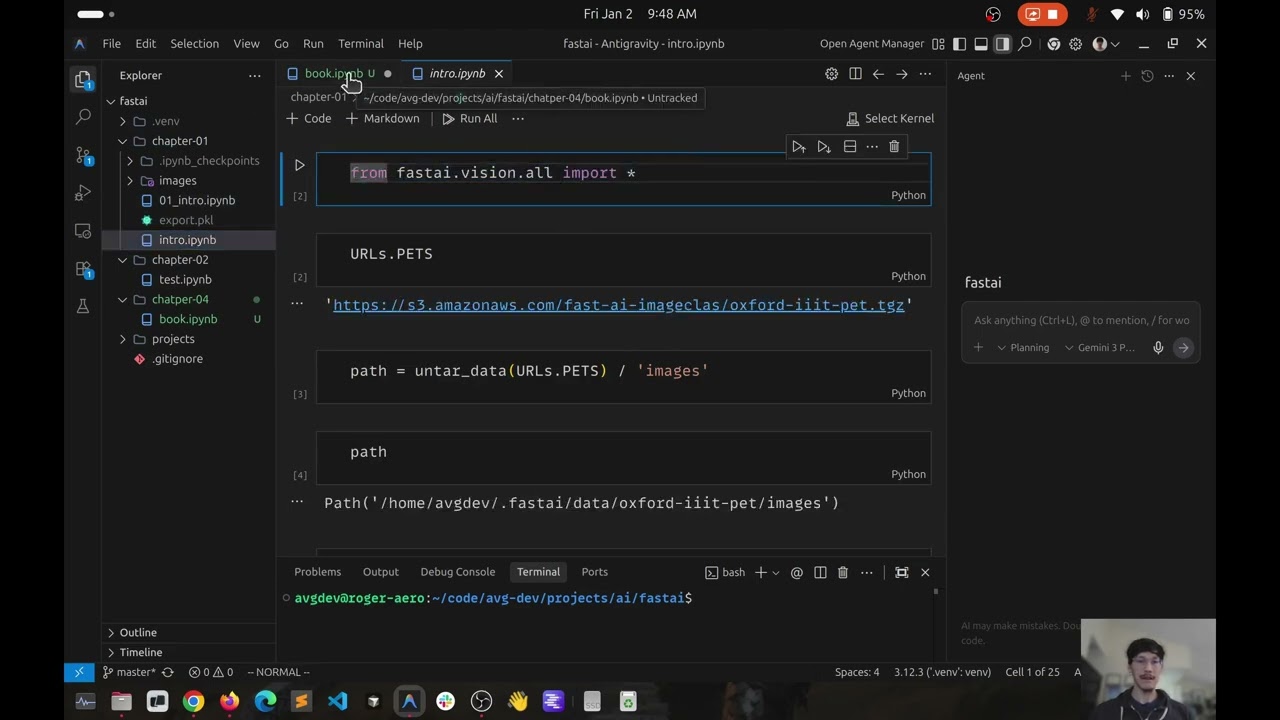Click the master branch status item

click(129, 672)
